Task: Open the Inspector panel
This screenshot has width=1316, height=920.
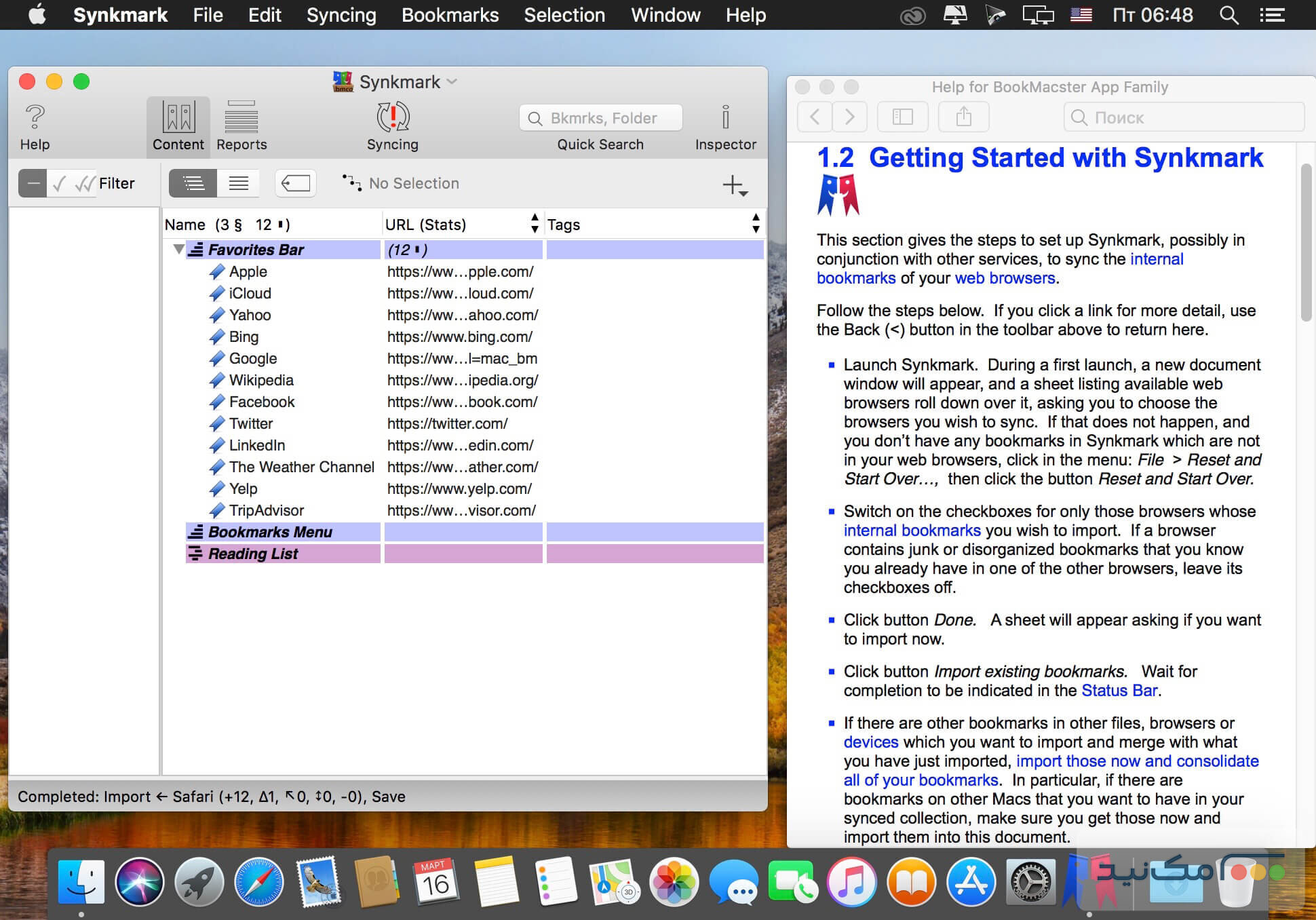Action: (x=725, y=118)
